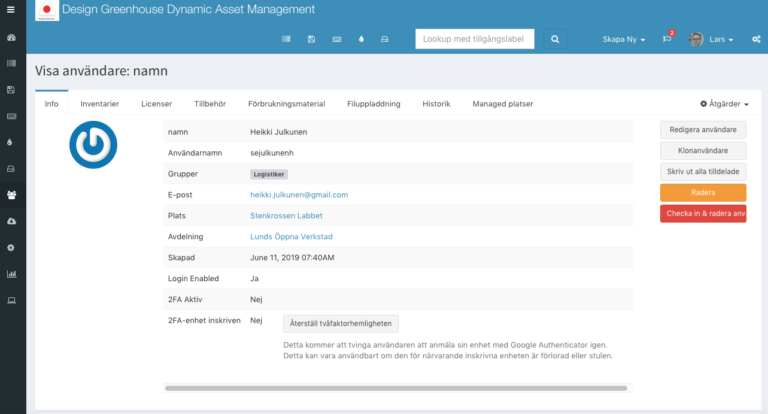Click the Redigera användare button
Viewport: 768px width, 414px height.
(702, 129)
